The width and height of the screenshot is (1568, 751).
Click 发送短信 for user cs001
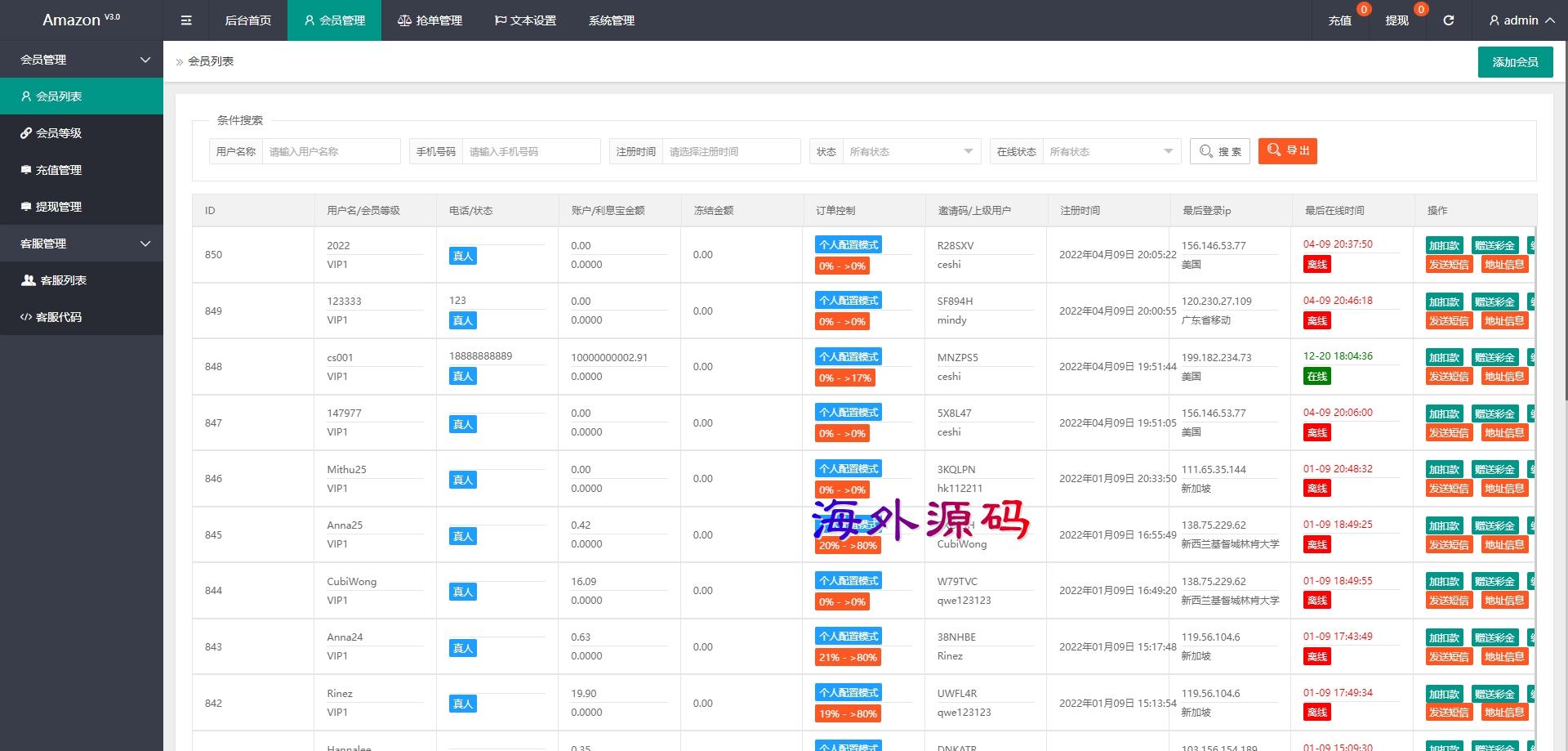(1449, 376)
